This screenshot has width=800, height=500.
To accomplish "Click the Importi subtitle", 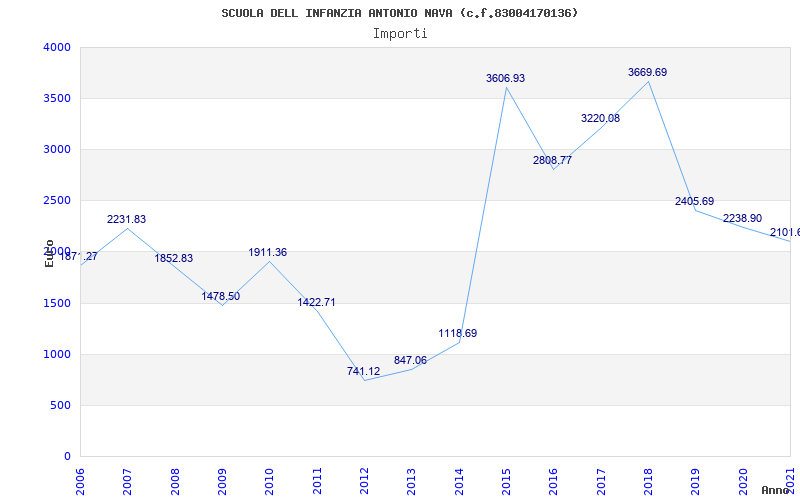I will [x=400, y=34].
